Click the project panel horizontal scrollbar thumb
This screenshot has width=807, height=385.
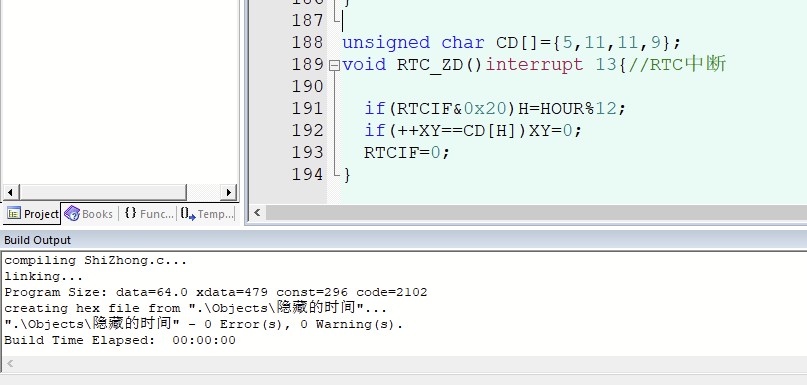[103, 192]
